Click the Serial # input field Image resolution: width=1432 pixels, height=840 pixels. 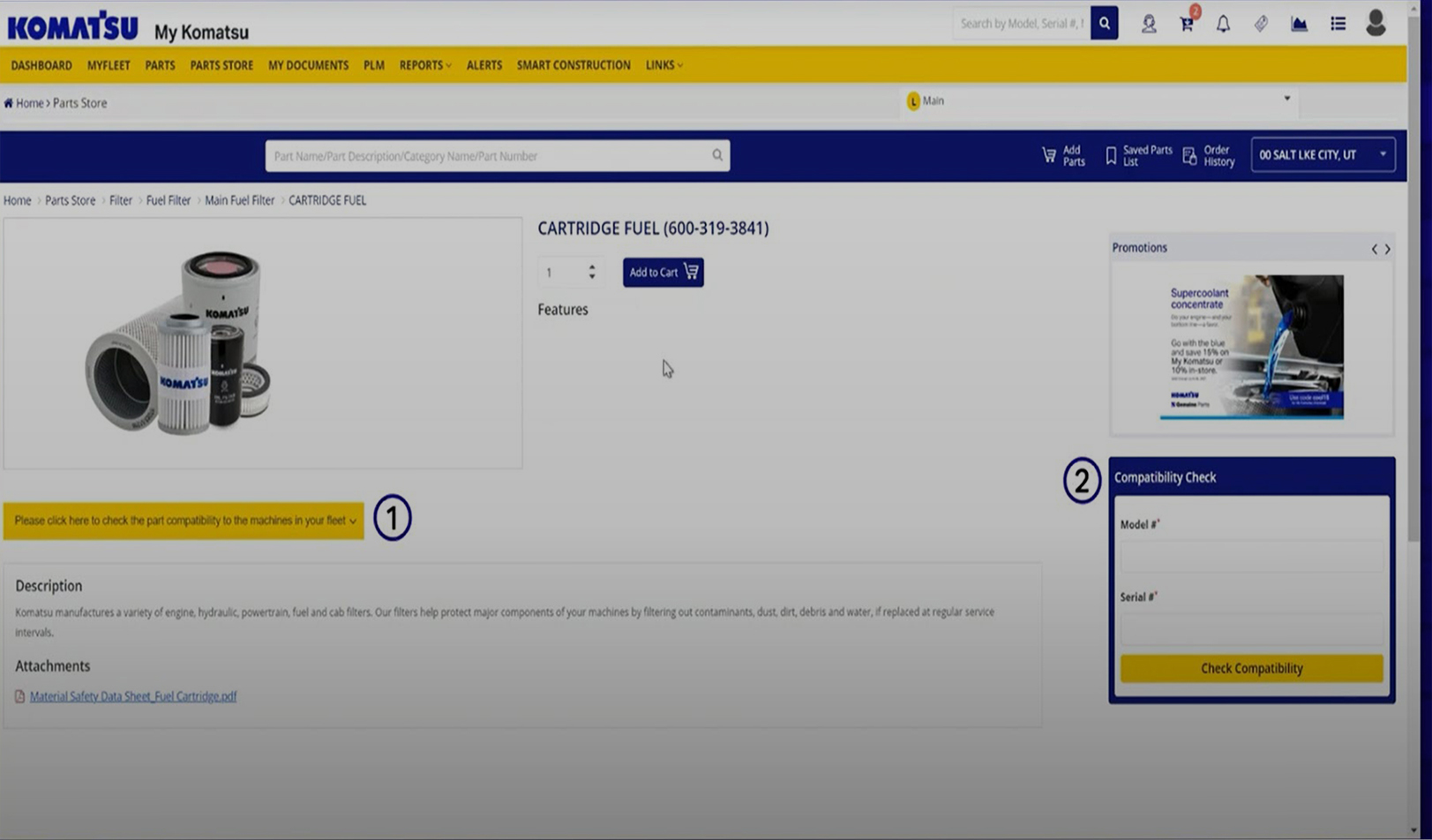pyautogui.click(x=1251, y=629)
